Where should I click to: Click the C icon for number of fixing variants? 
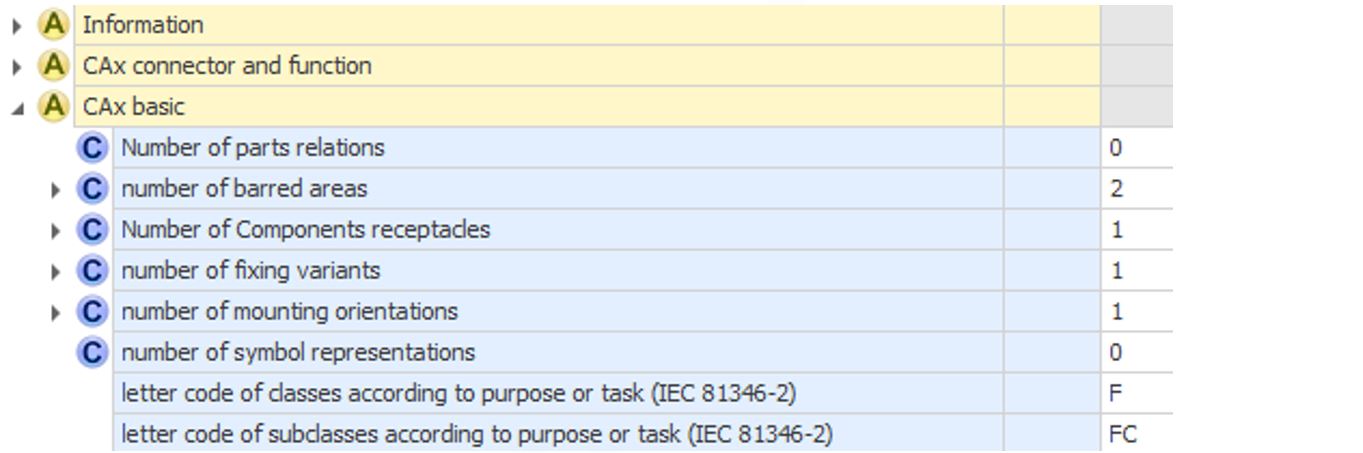[x=92, y=271]
